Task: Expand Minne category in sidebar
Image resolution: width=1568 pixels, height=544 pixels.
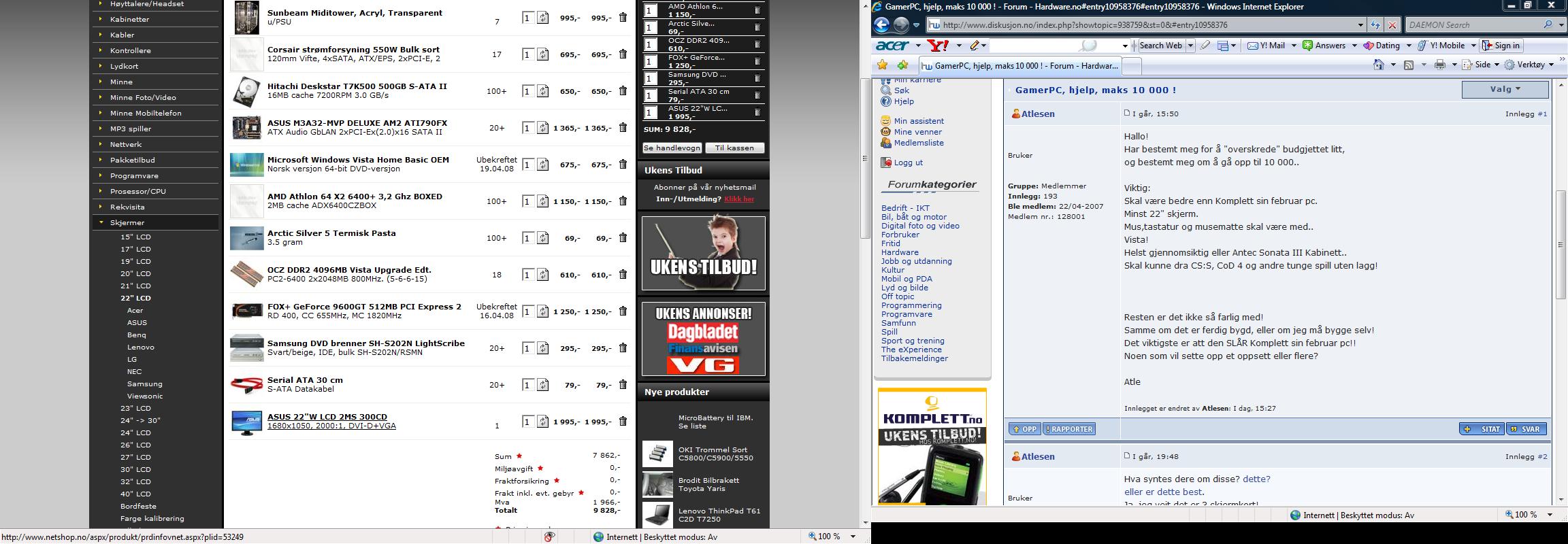Action: click(x=121, y=82)
